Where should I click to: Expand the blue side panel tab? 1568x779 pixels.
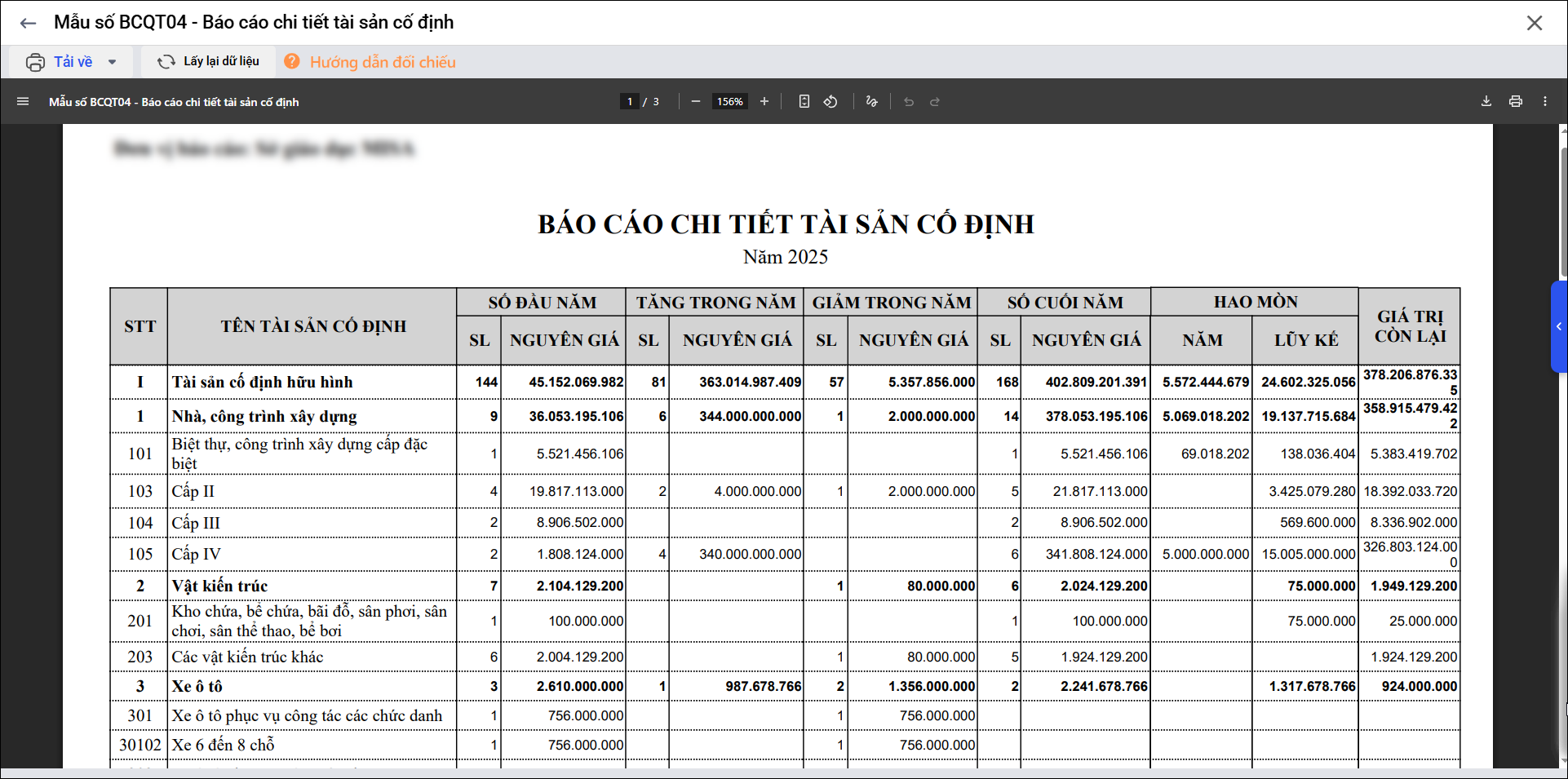(1559, 326)
